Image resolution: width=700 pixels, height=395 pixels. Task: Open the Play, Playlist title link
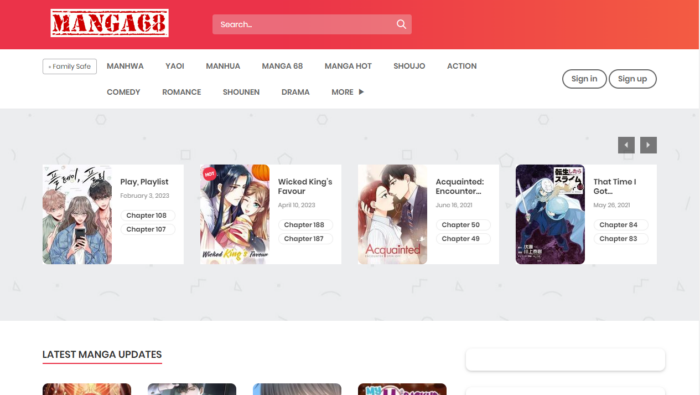pyautogui.click(x=144, y=182)
